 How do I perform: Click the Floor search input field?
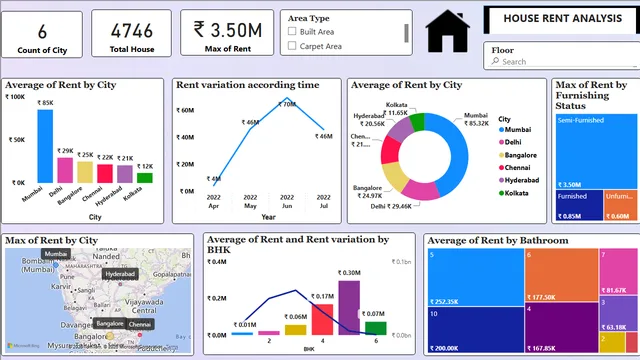coord(563,62)
